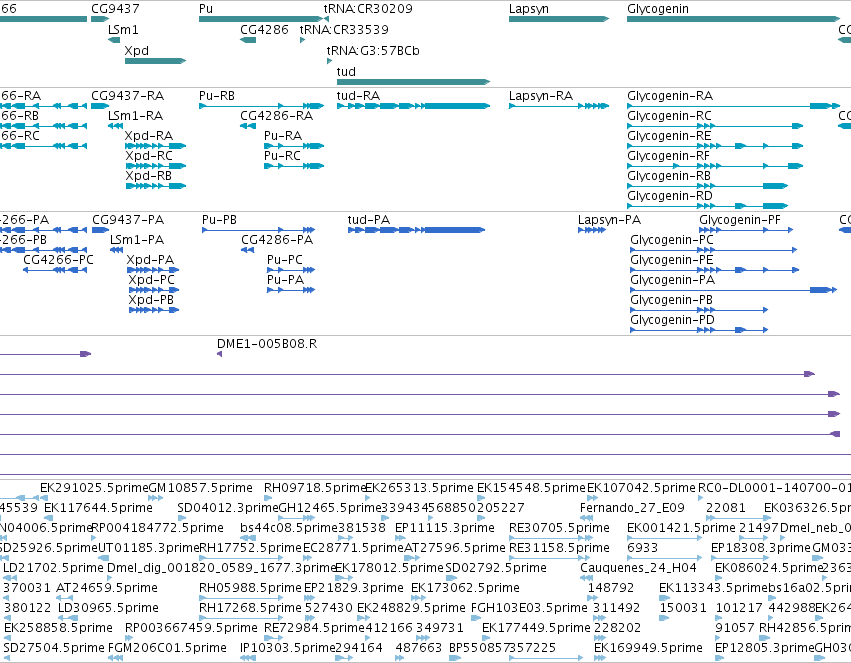Click the LSm1-PA protein label

[x=137, y=240]
